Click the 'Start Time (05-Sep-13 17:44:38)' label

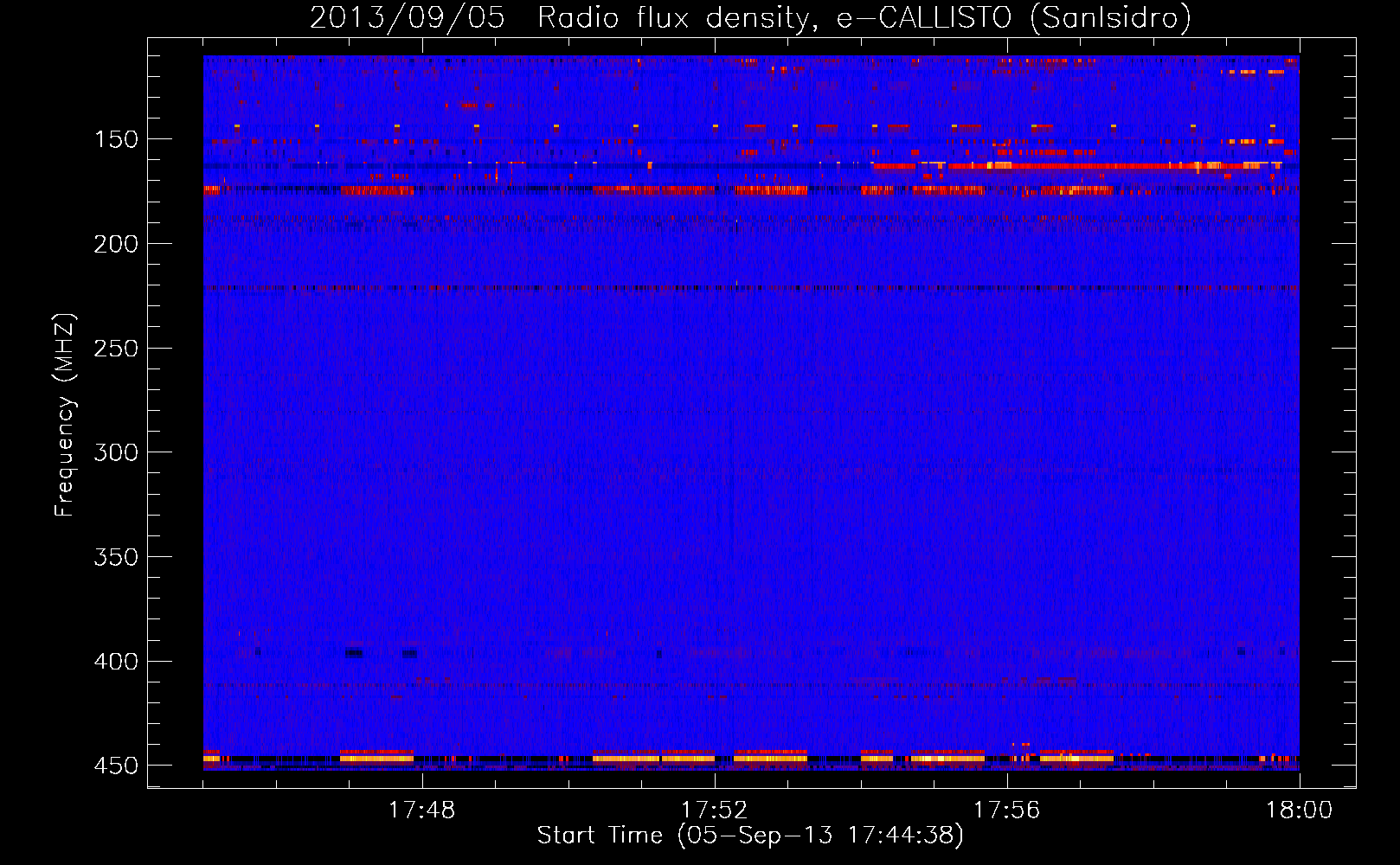coord(750,836)
